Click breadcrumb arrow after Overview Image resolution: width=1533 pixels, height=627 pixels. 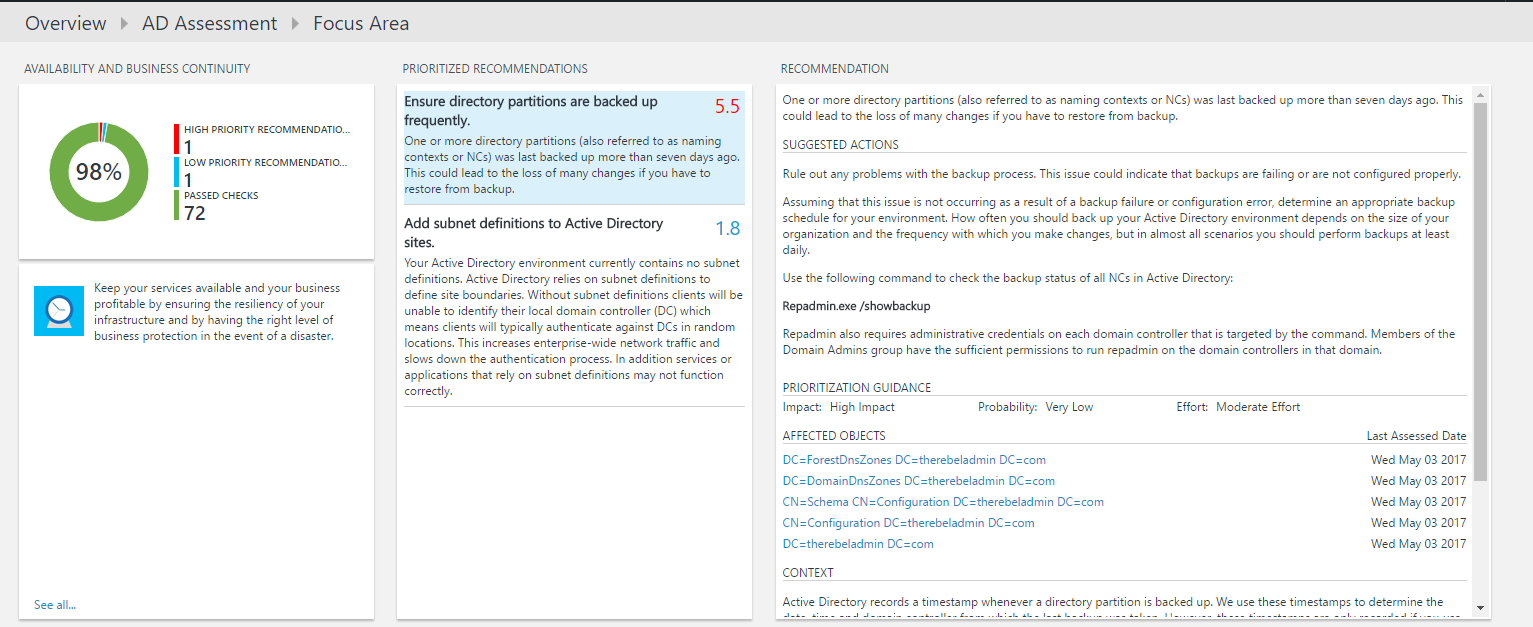tap(125, 23)
